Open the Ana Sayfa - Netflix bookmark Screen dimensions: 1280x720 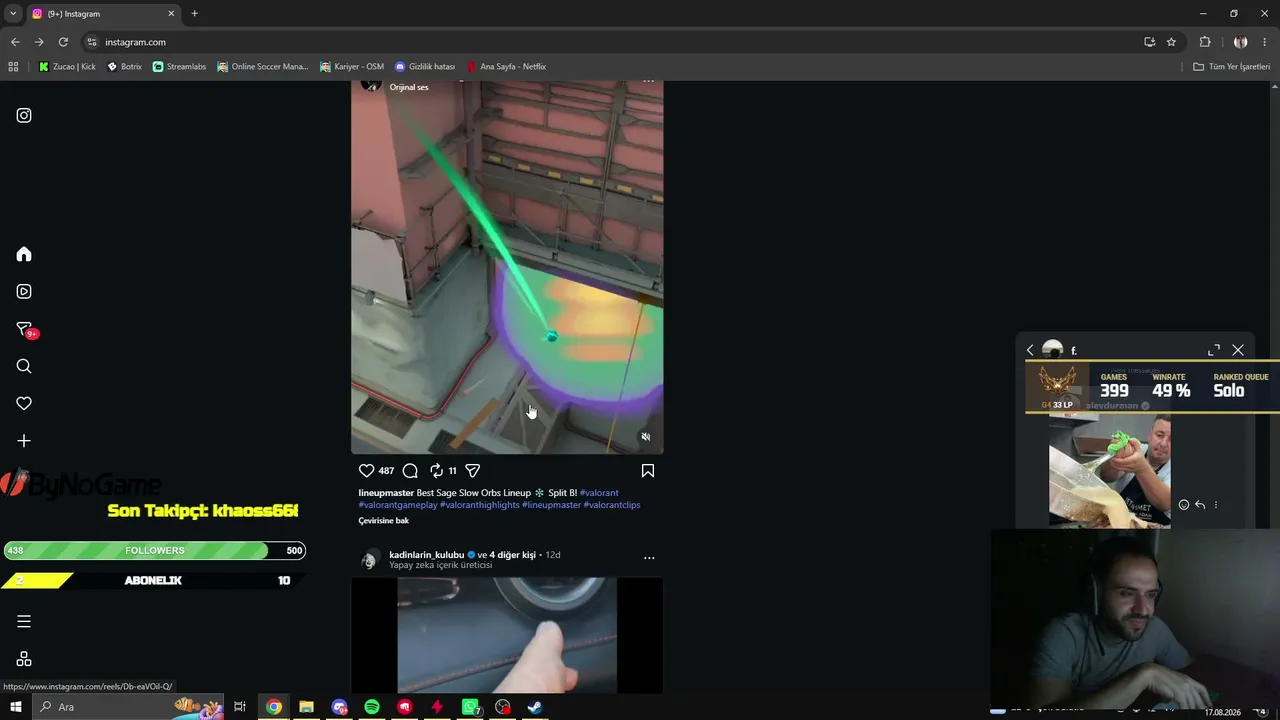tap(506, 67)
